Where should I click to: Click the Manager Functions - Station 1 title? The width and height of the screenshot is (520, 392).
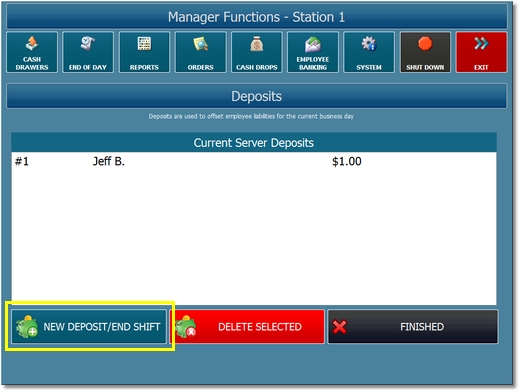pos(257,17)
